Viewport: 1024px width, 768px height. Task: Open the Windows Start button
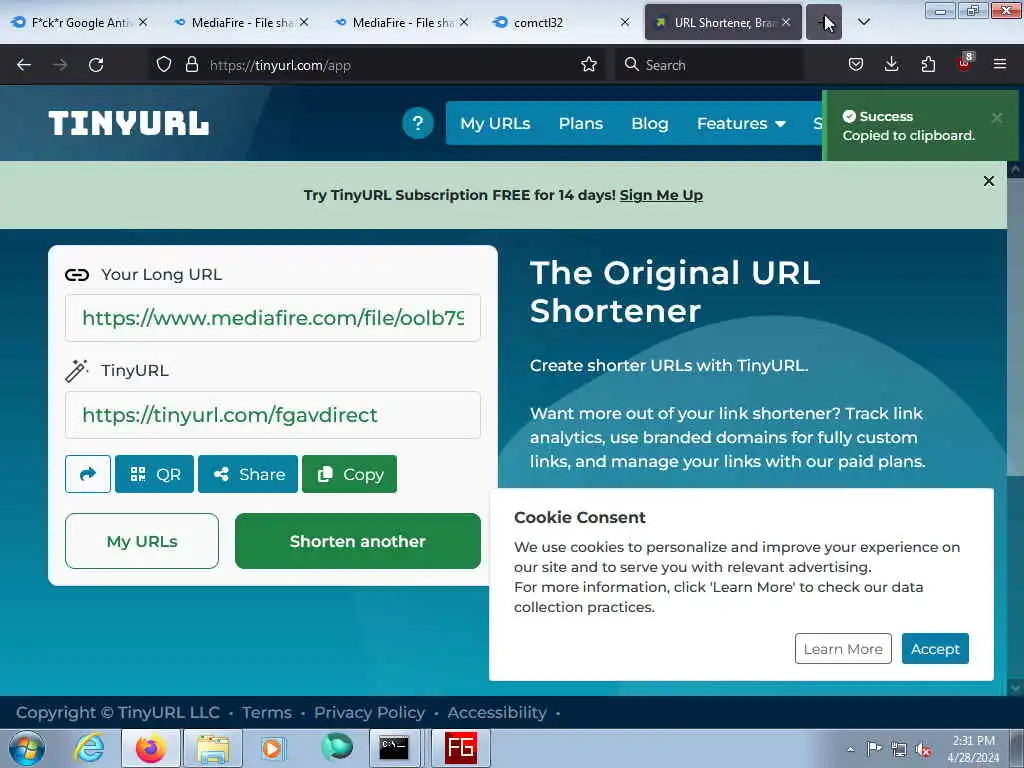(27, 748)
